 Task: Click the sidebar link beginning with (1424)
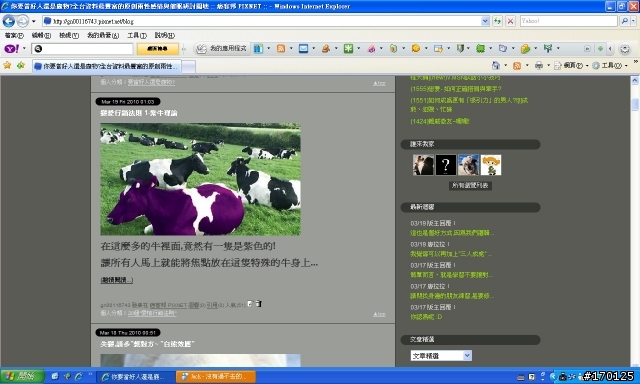click(x=440, y=121)
